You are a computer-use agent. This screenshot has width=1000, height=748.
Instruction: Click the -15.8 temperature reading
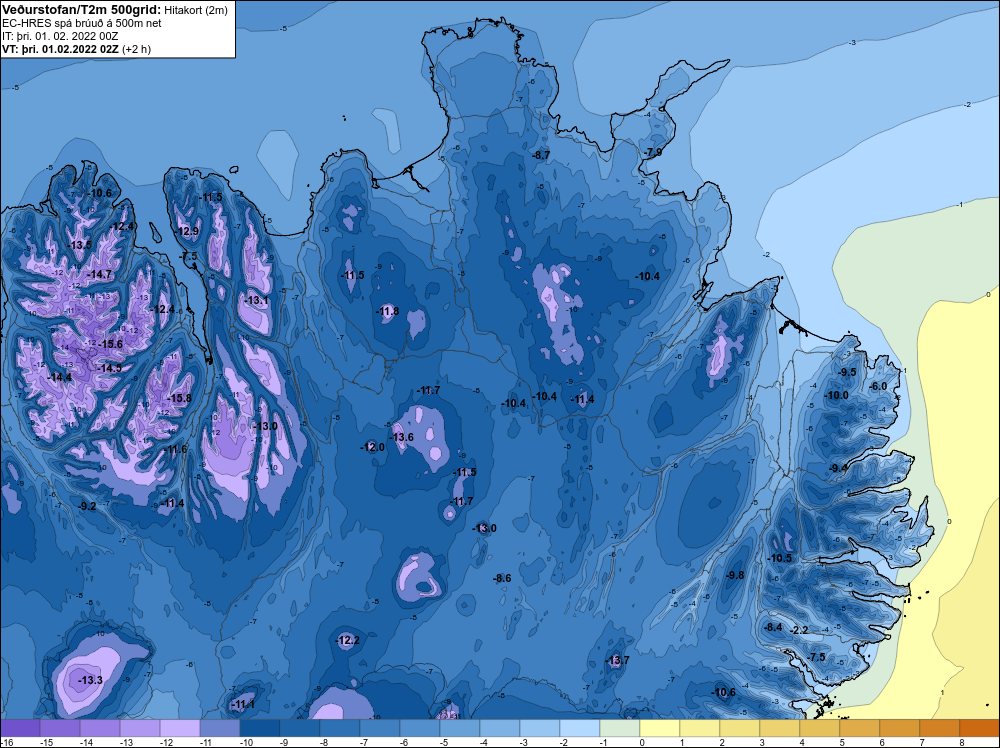180,398
